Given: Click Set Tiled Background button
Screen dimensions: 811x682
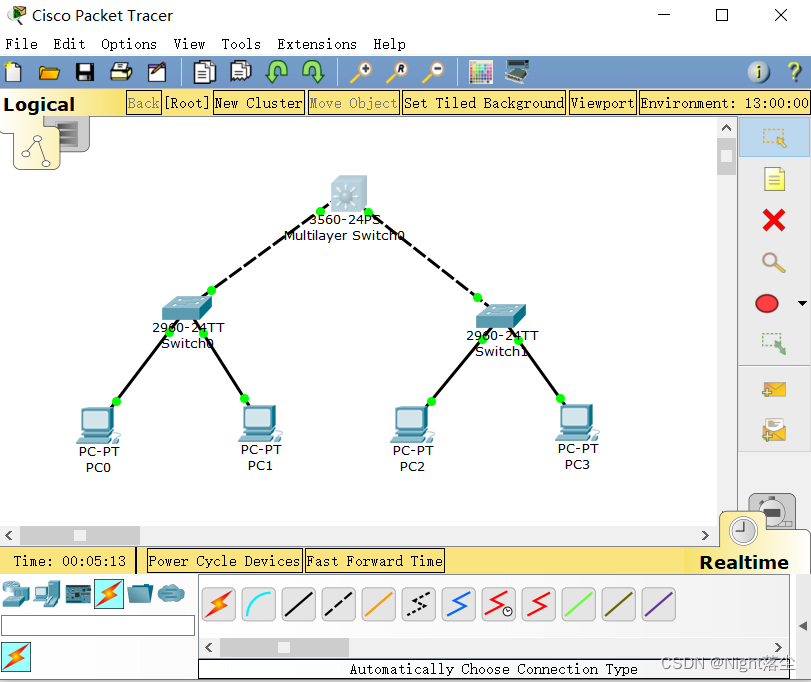Looking at the screenshot, I should pyautogui.click(x=484, y=103).
